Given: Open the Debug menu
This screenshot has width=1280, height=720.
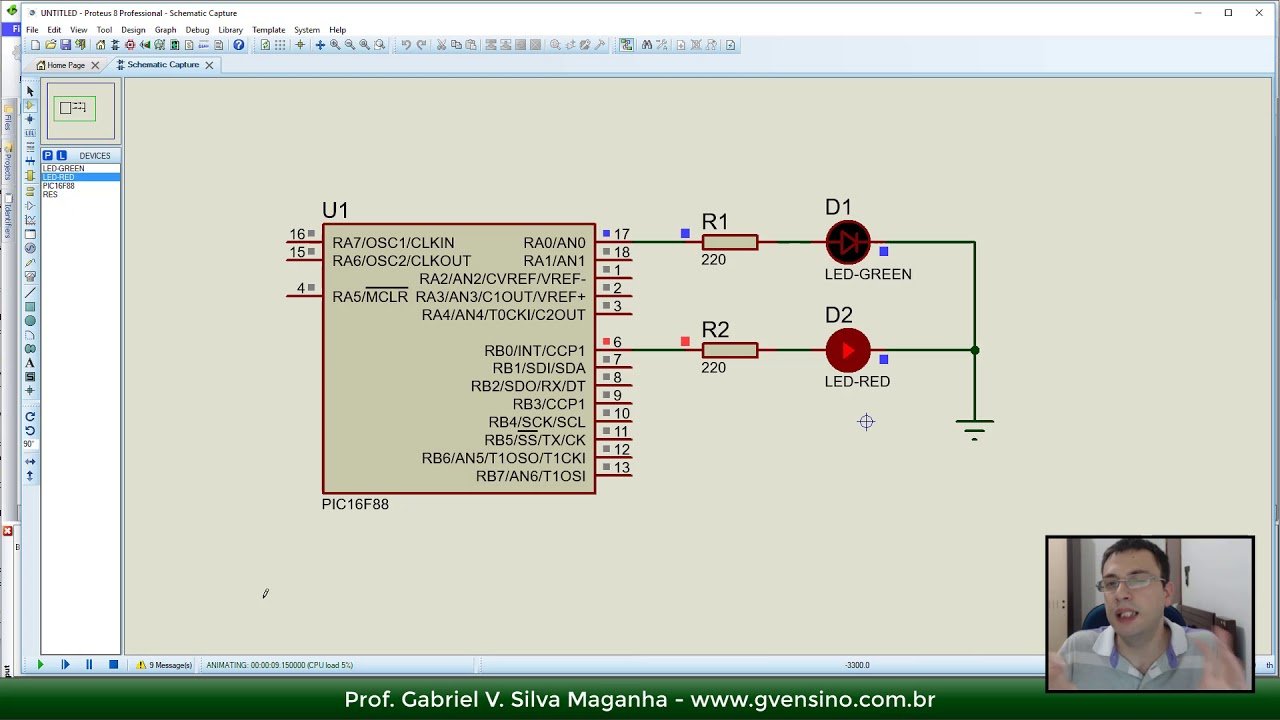Looking at the screenshot, I should tap(197, 30).
